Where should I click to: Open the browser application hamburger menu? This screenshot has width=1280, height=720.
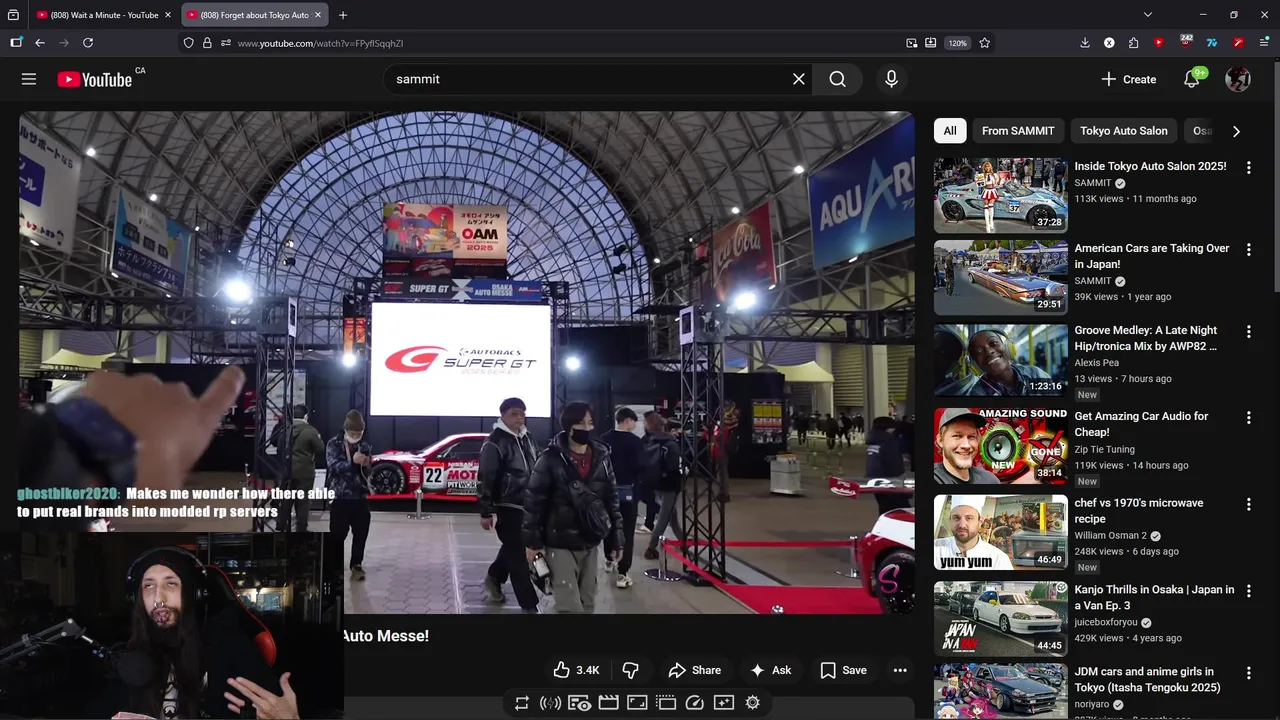1264,43
